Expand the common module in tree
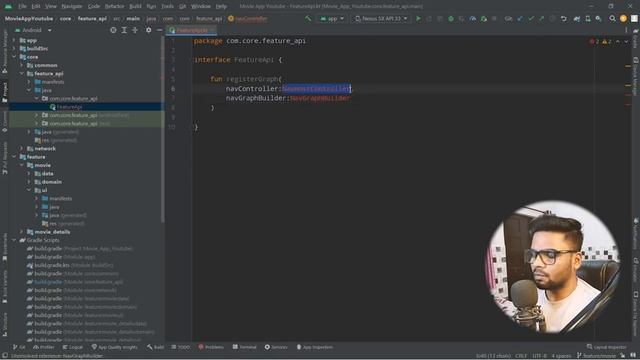This screenshot has width=640, height=360. point(22,65)
